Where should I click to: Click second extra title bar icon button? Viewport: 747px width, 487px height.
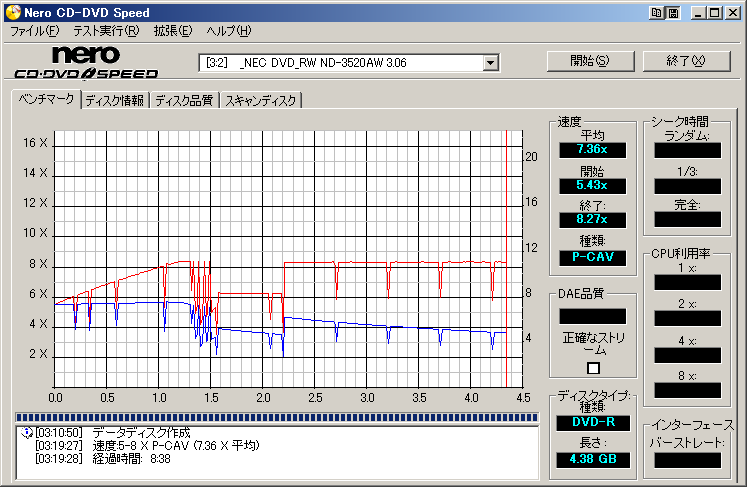pos(673,13)
